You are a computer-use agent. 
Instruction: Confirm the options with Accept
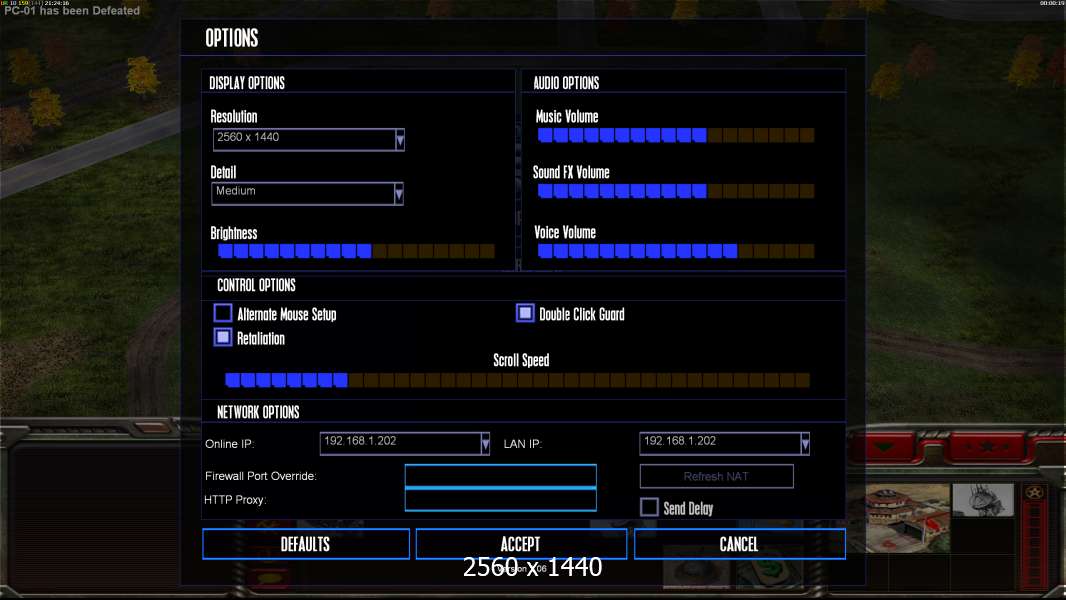pos(521,544)
